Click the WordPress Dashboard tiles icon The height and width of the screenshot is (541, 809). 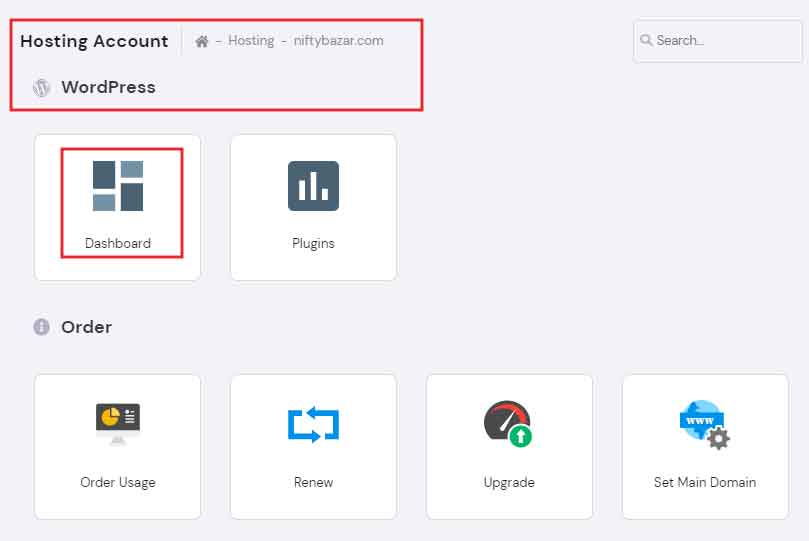point(118,186)
